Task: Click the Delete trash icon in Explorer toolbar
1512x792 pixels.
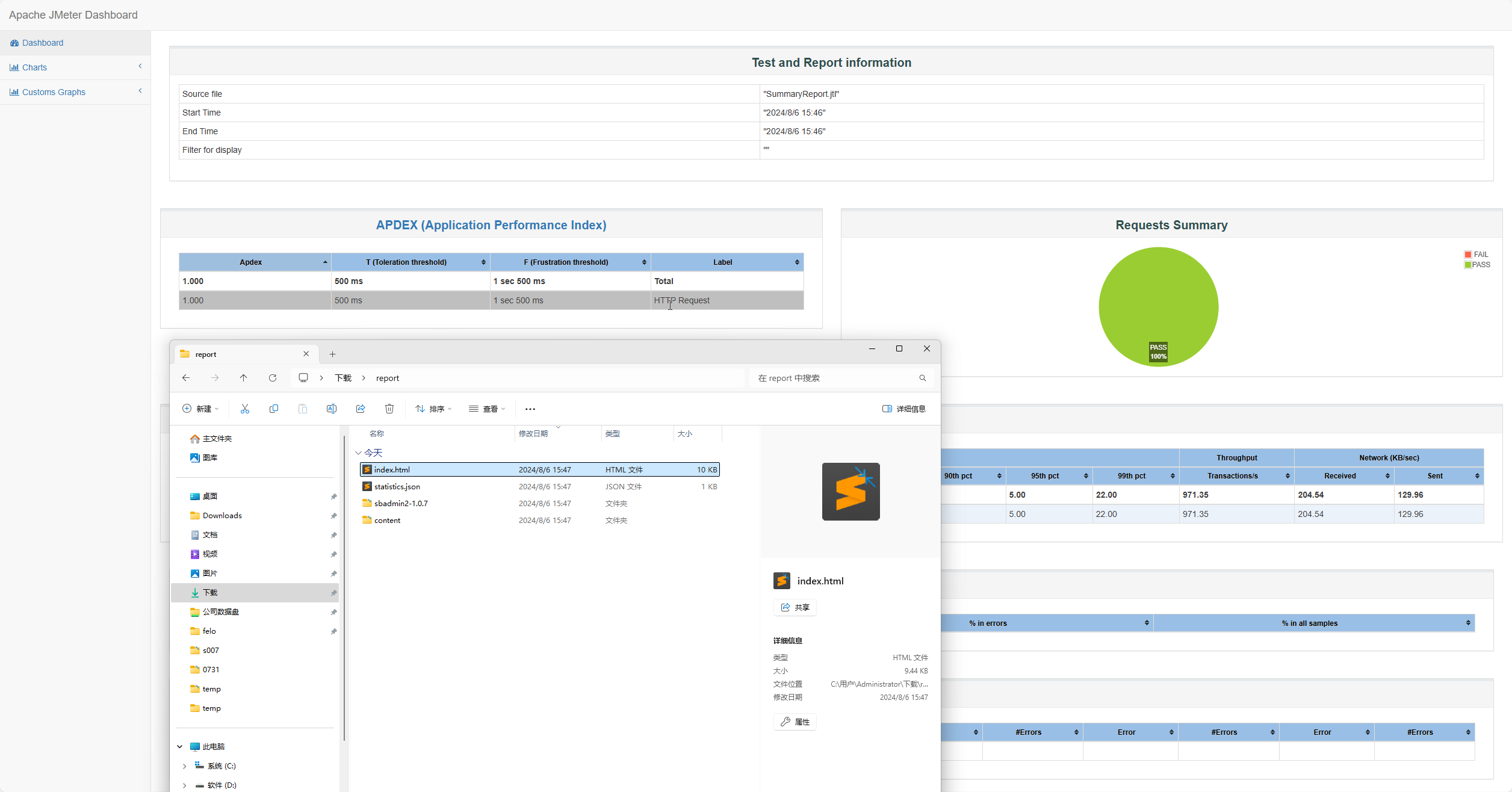Action: 389,409
